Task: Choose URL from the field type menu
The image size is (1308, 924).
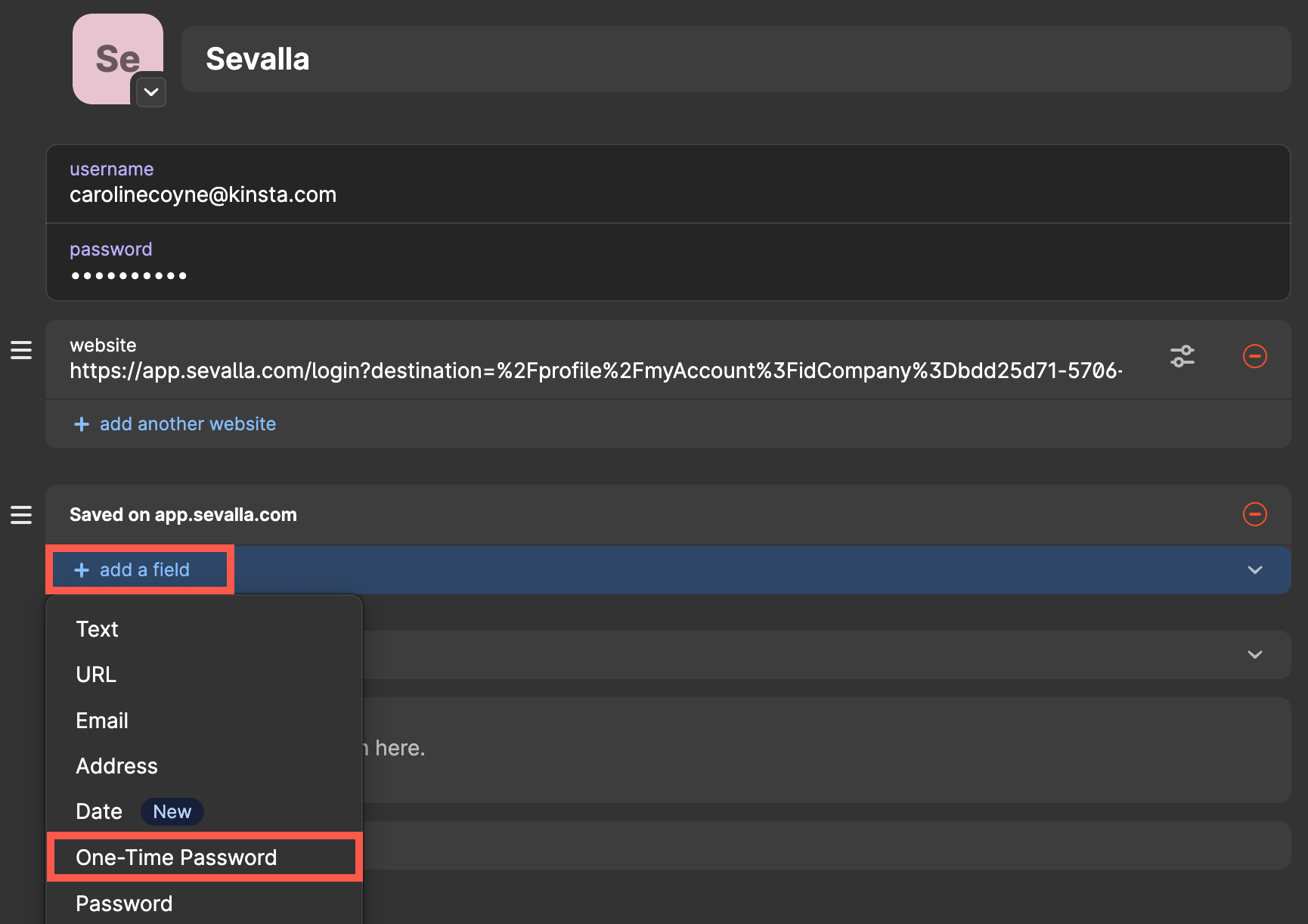Action: 204,674
